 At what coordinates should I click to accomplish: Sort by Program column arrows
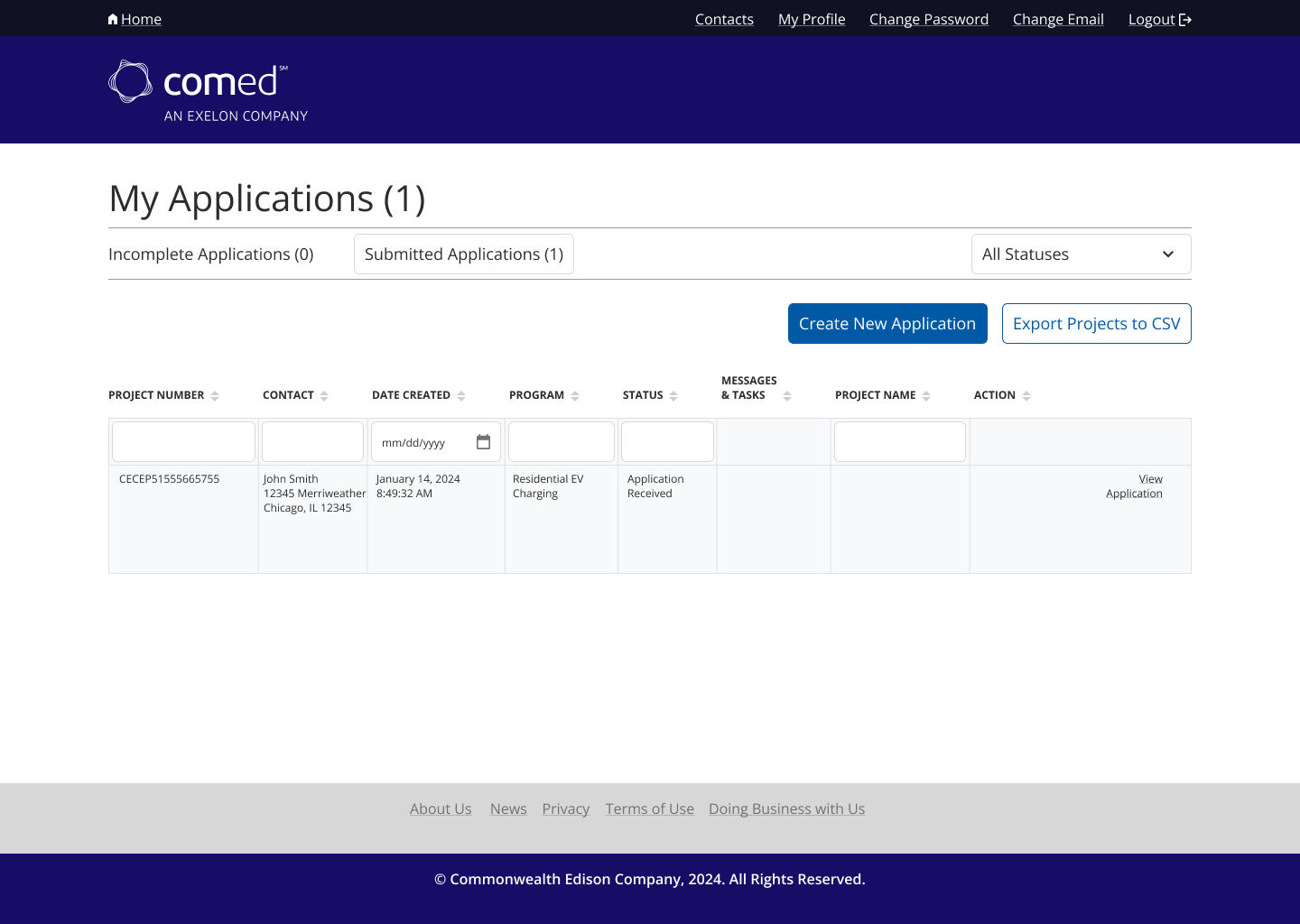[575, 396]
